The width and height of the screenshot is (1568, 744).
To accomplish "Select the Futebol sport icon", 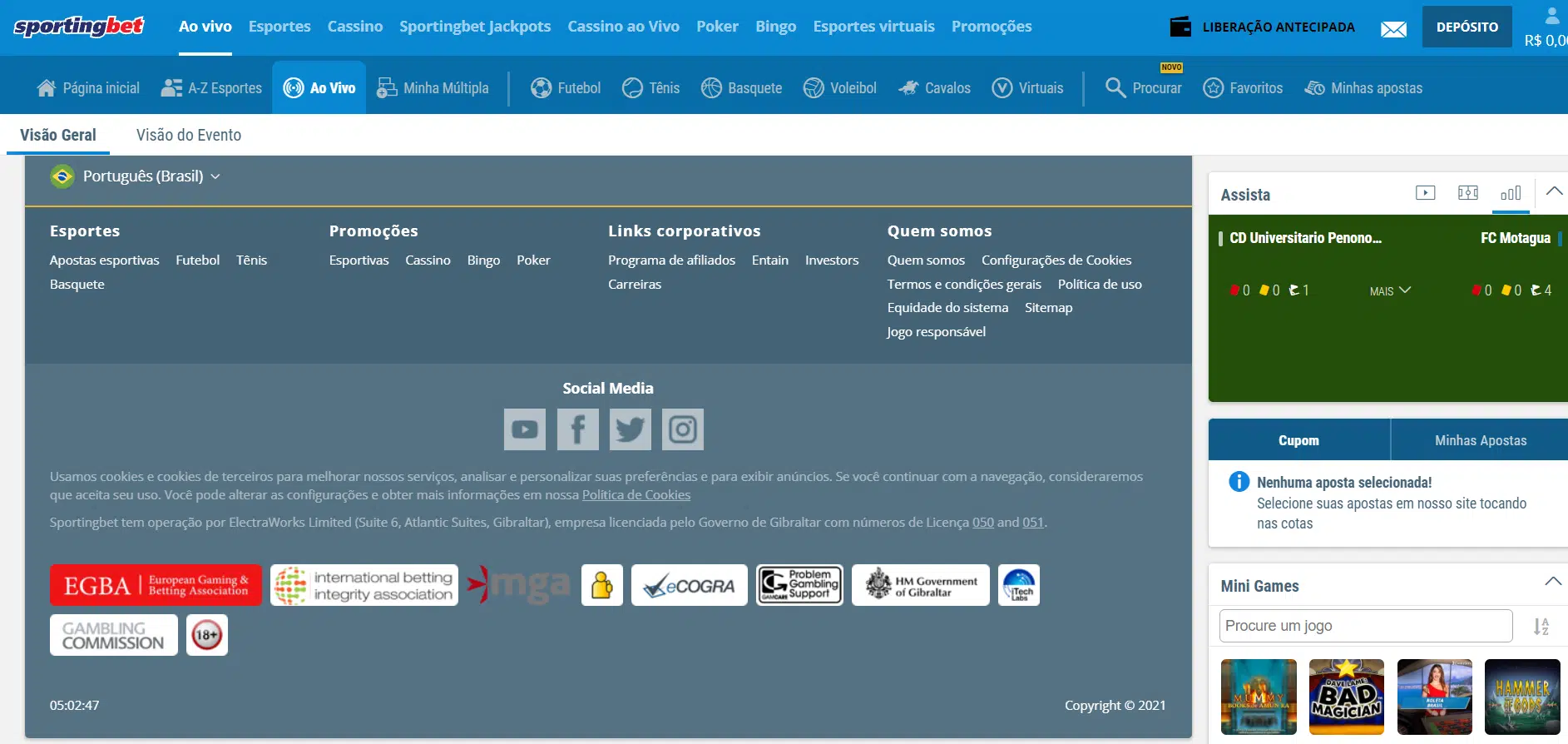I will click(x=542, y=87).
